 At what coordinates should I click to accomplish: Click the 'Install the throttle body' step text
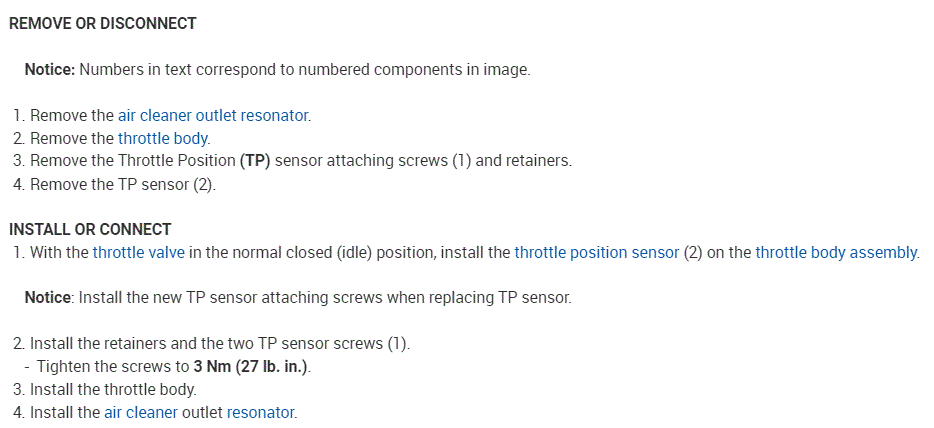(113, 389)
